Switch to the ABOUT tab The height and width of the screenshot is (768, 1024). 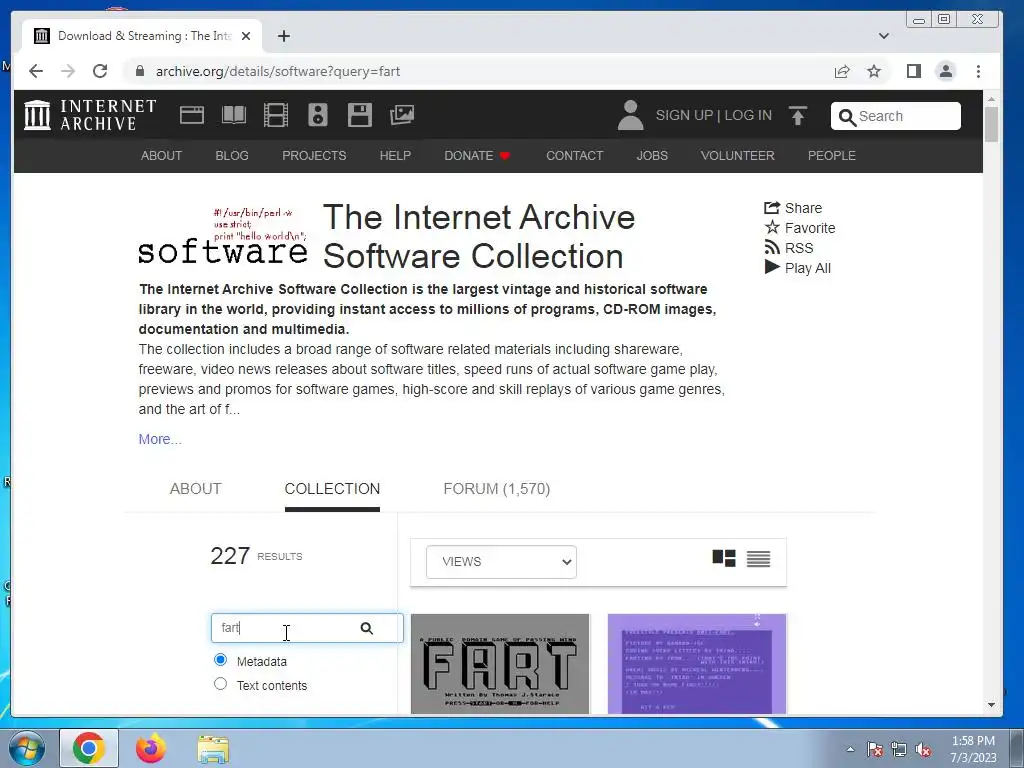pos(195,488)
